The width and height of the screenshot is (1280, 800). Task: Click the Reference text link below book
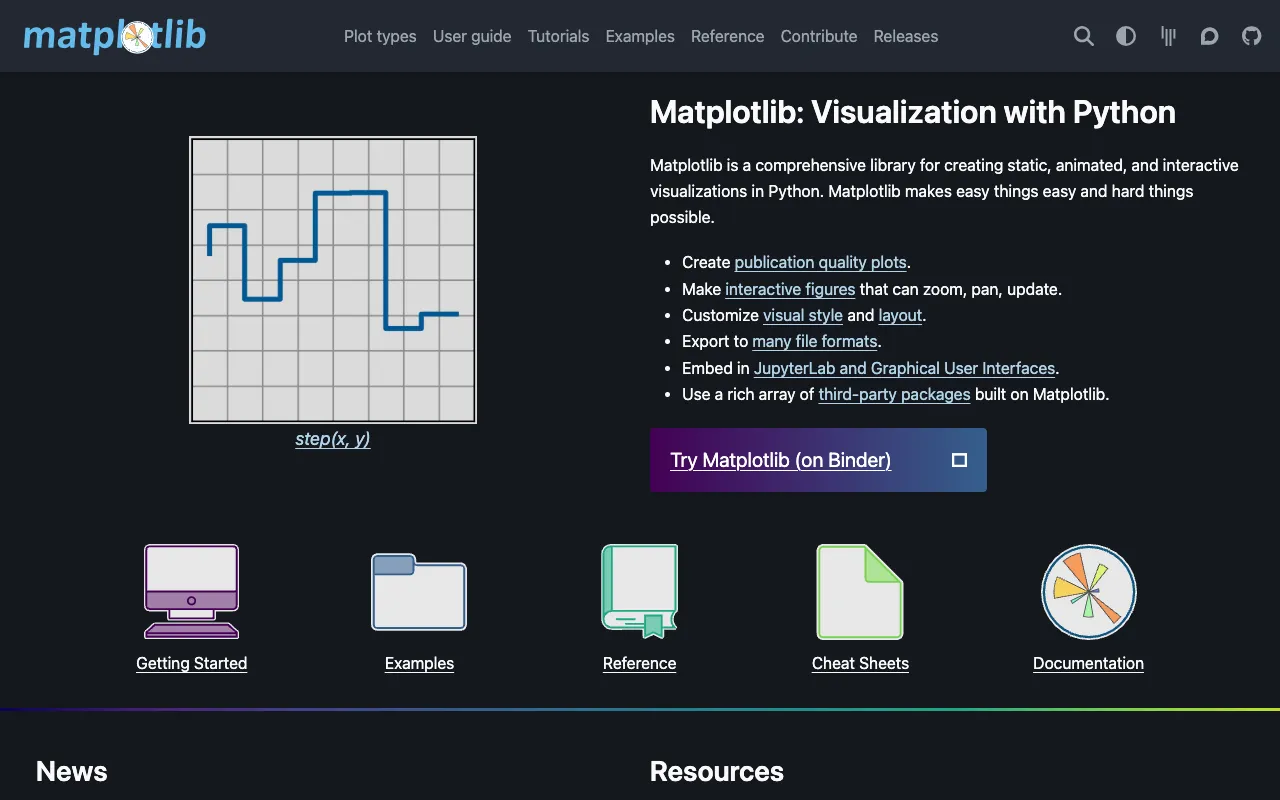click(640, 663)
